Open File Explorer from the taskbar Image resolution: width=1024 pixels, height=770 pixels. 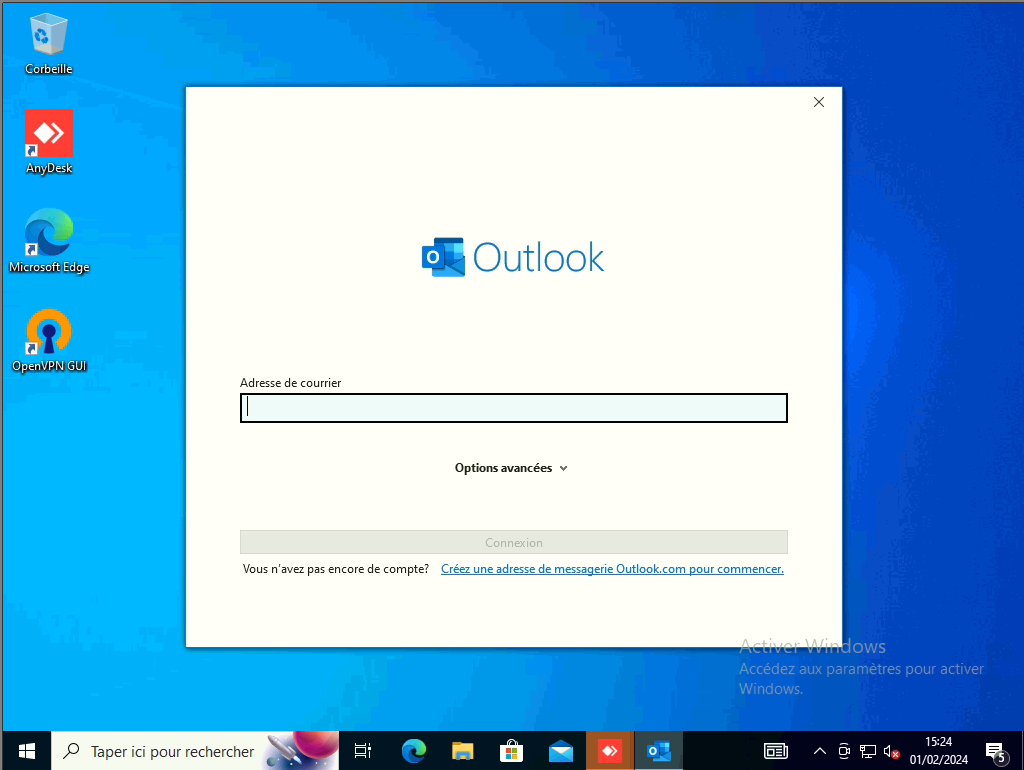coord(462,751)
